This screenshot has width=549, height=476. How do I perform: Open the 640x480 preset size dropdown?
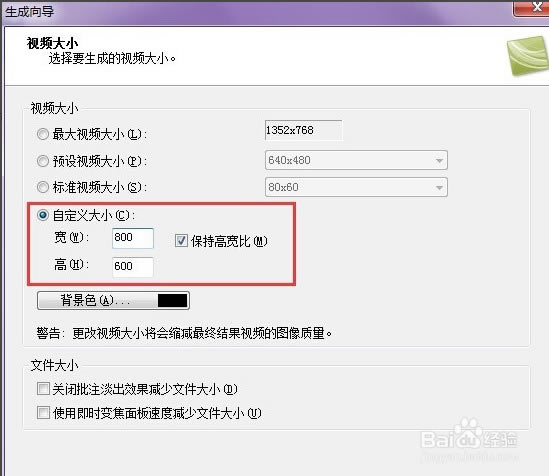356,160
